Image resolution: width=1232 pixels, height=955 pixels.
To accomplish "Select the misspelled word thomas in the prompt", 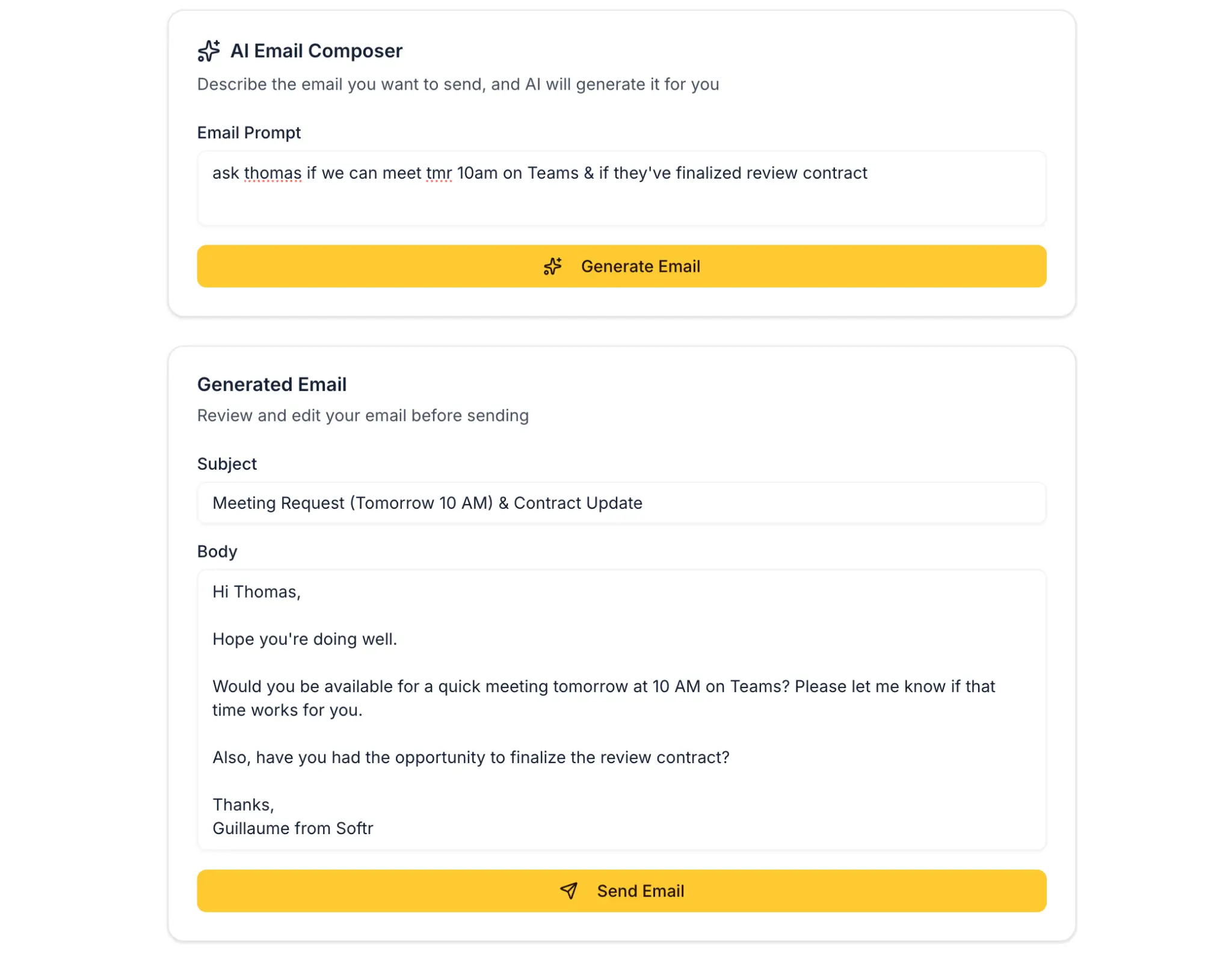I will pyautogui.click(x=272, y=173).
